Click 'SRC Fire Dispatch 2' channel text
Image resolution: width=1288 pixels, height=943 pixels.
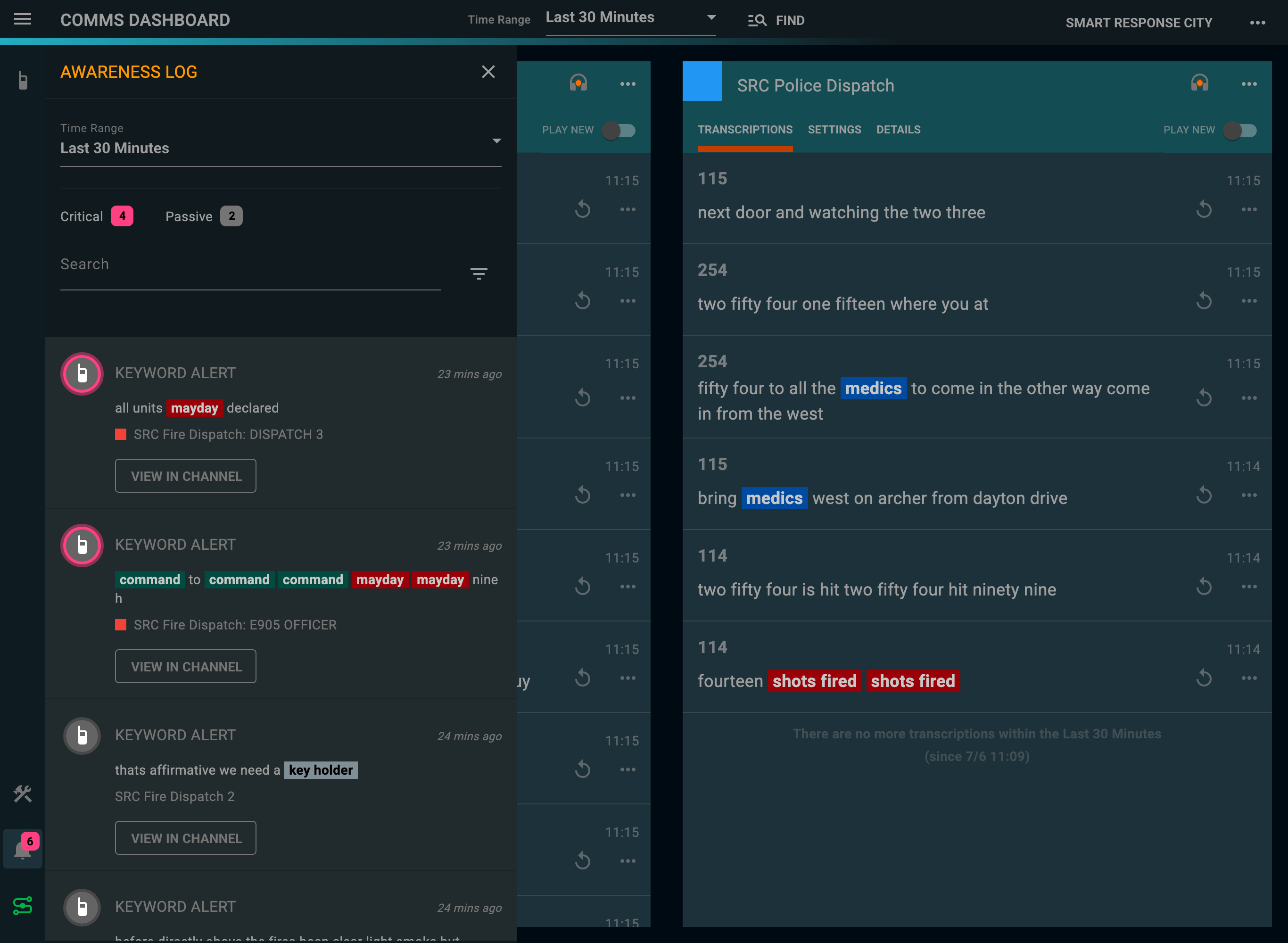174,796
